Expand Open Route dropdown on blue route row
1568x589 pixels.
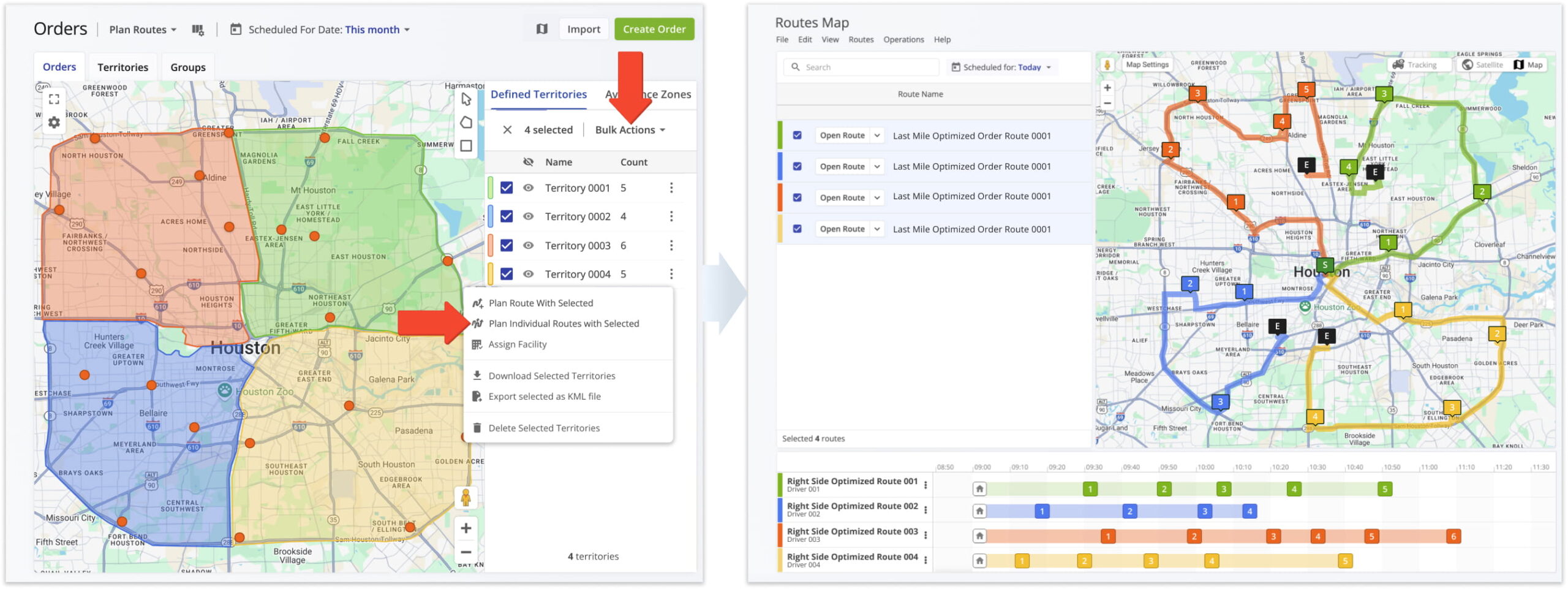[877, 166]
